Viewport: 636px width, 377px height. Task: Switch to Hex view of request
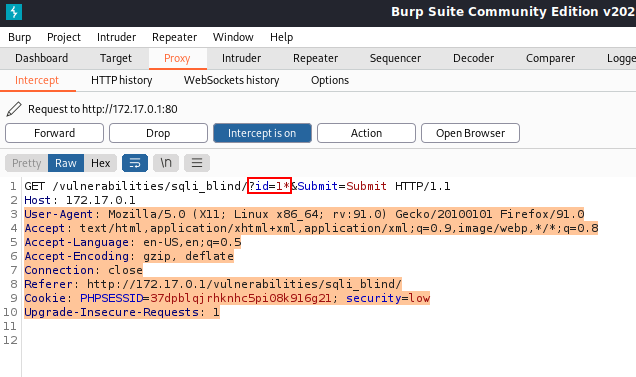coord(101,163)
